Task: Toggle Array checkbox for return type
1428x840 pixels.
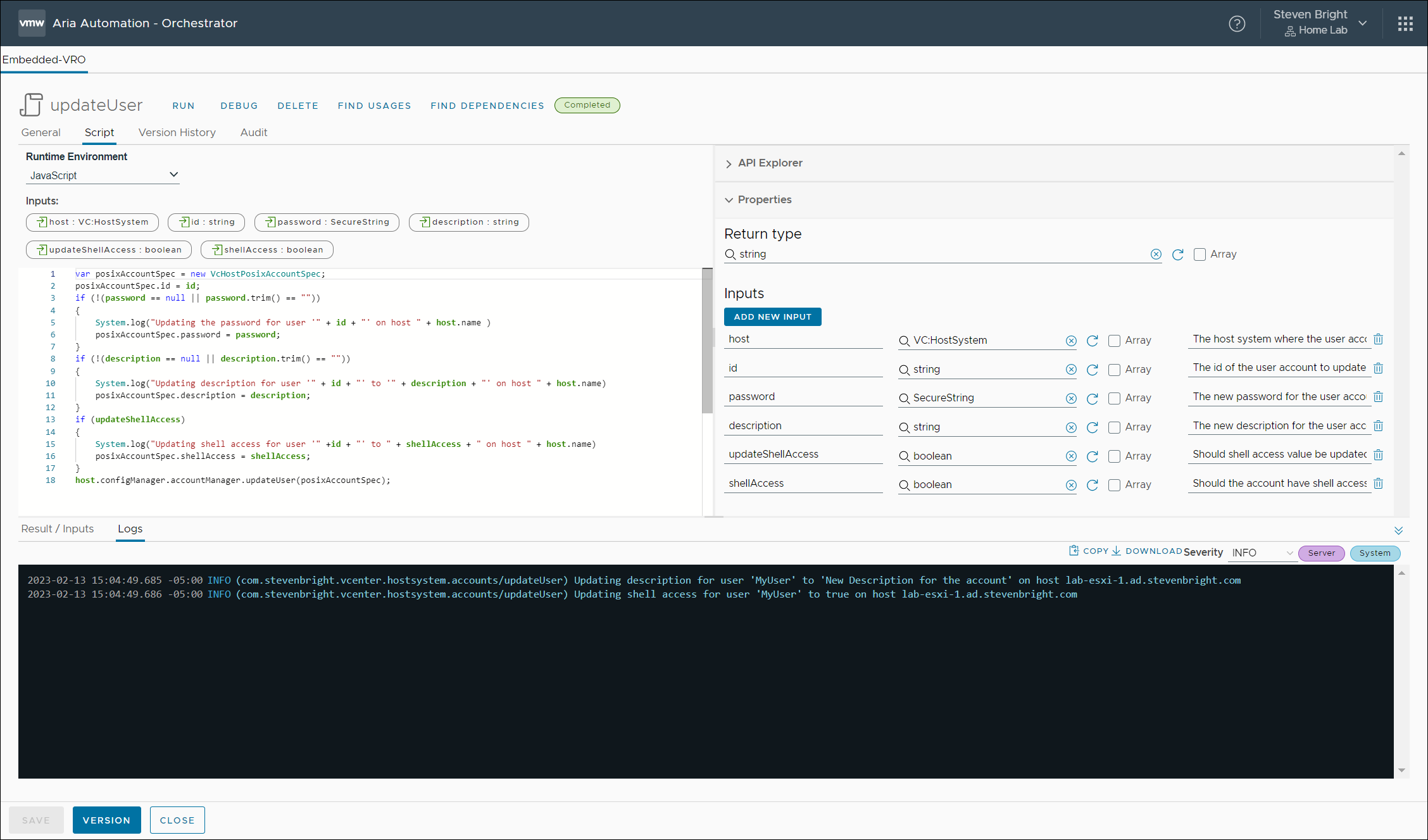Action: pyautogui.click(x=1199, y=254)
